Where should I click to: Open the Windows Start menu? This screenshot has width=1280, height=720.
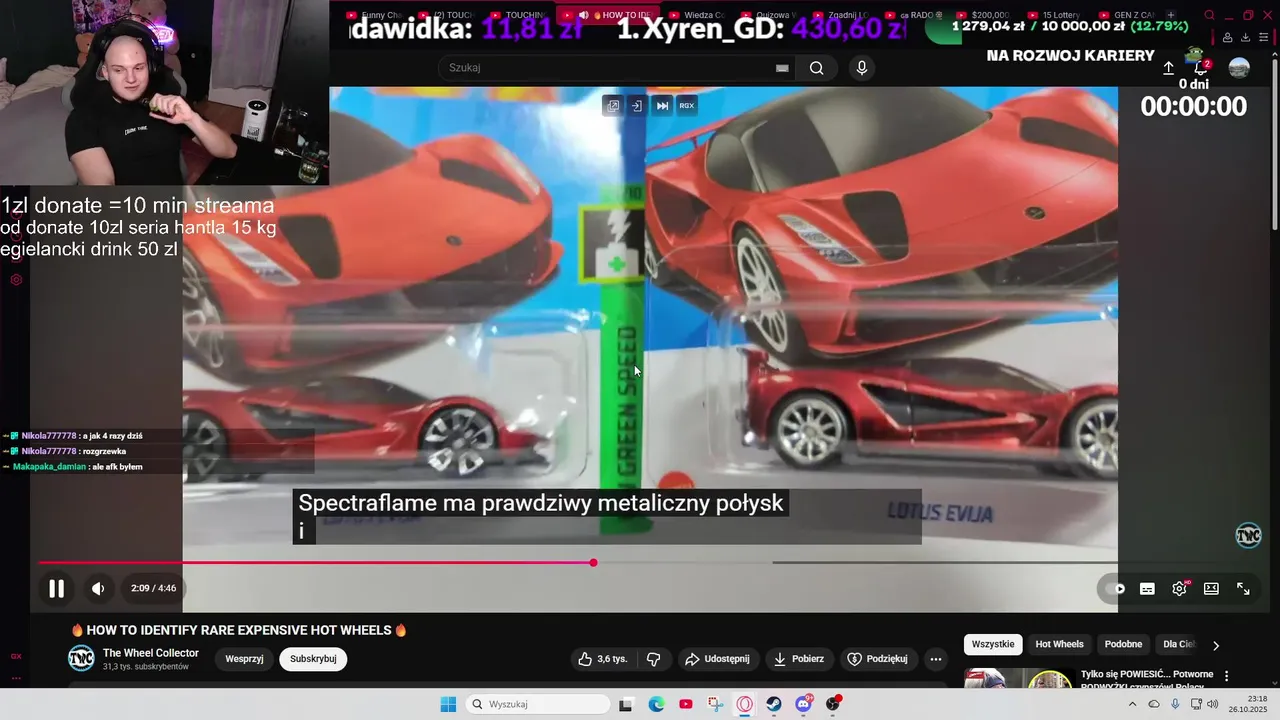[448, 704]
